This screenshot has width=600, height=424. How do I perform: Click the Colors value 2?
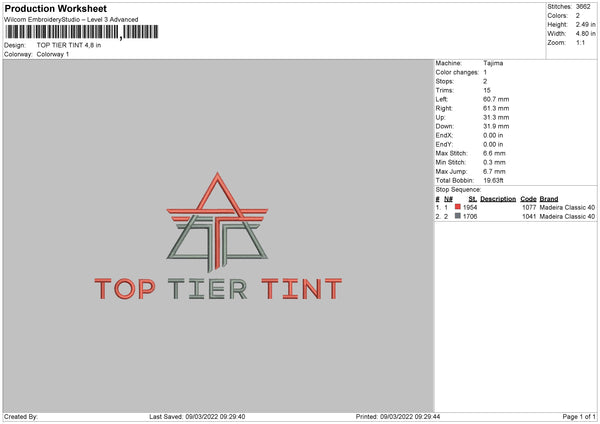[578, 16]
